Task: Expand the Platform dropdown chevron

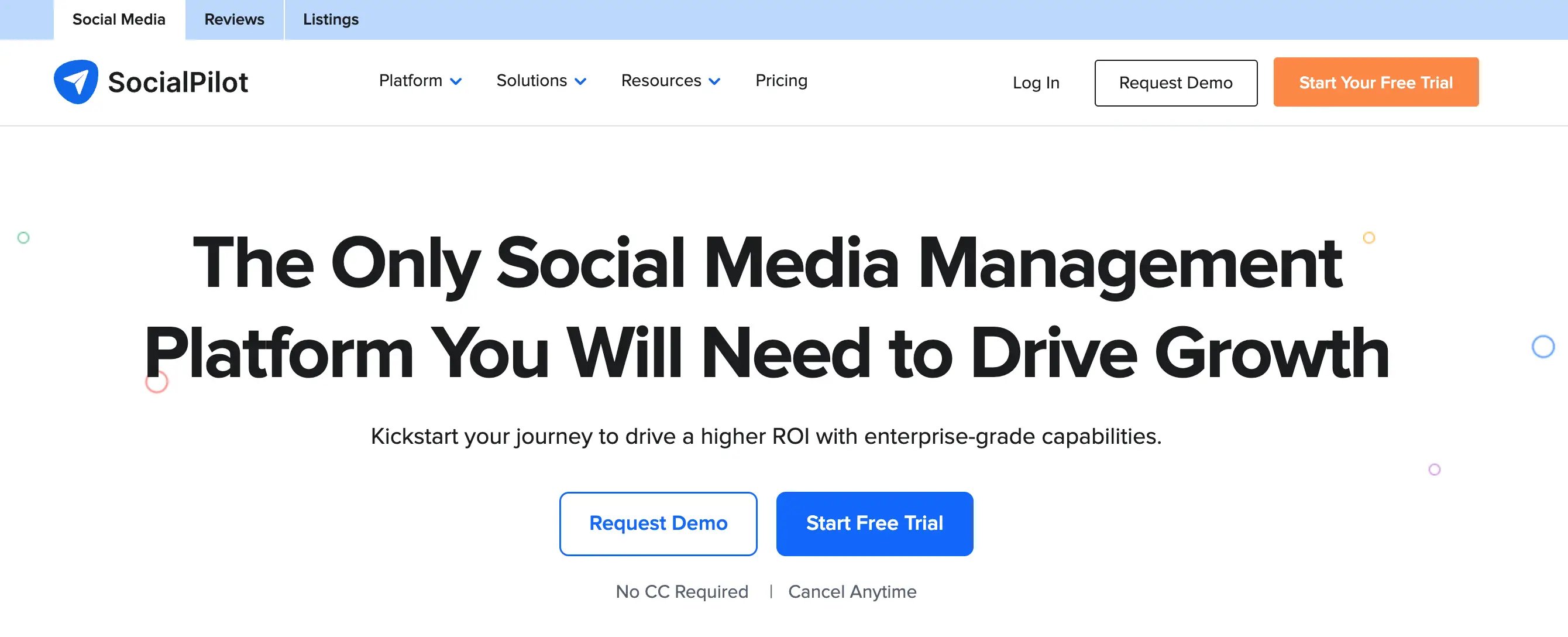Action: point(455,81)
